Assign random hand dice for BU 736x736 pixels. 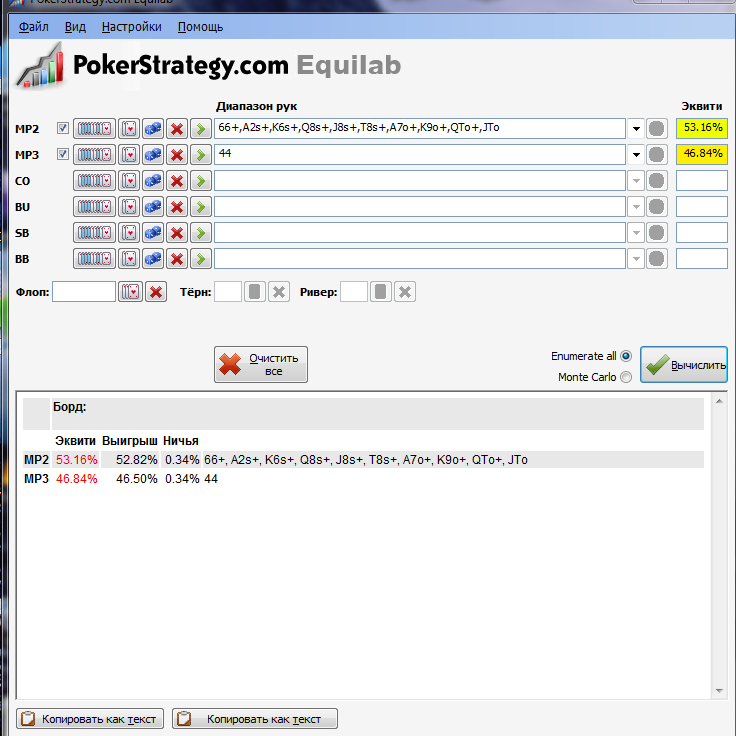[153, 207]
